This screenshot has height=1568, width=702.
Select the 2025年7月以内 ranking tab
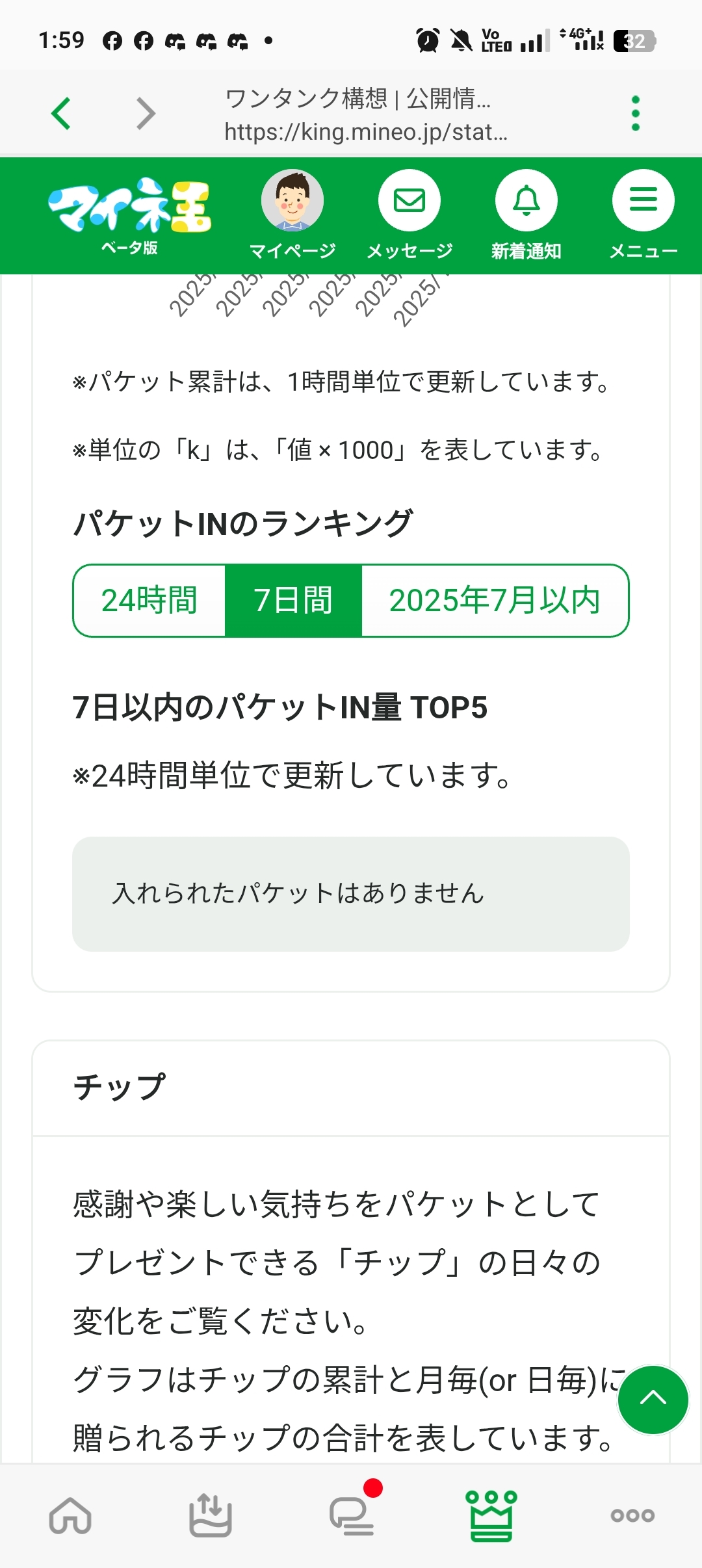495,600
